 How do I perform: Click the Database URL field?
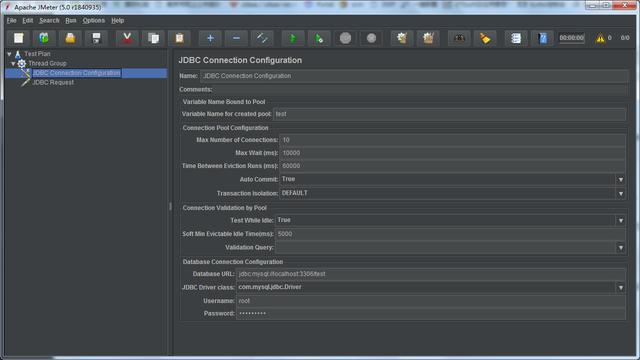(431, 274)
